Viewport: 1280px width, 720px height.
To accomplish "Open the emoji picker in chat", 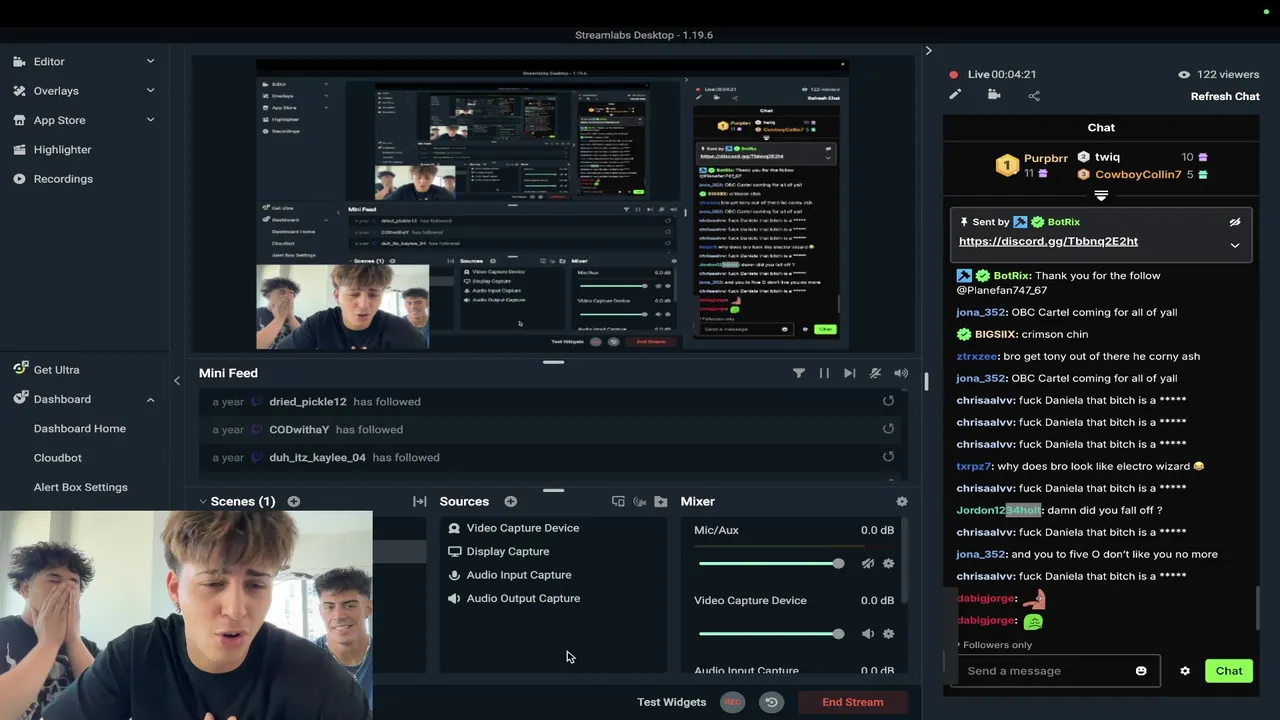I will point(1141,671).
